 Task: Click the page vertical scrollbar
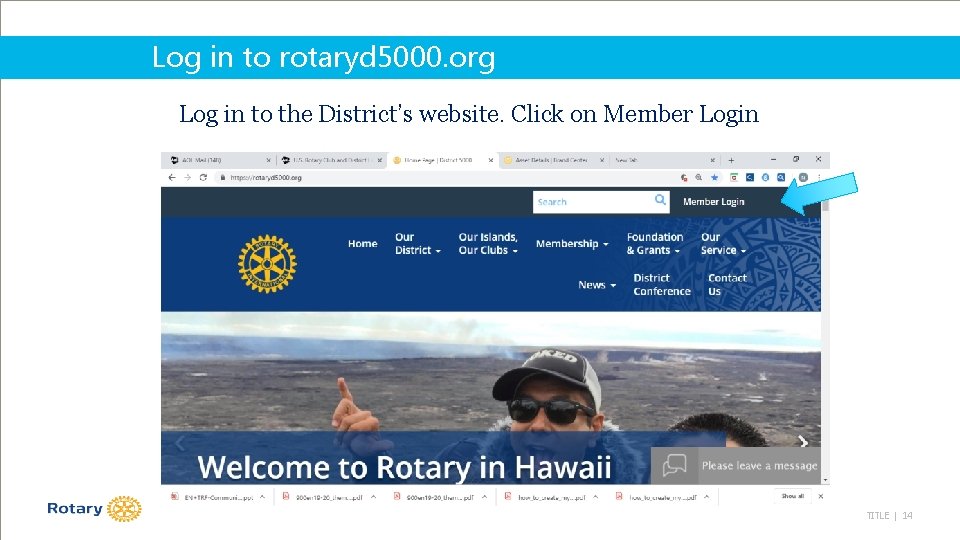click(x=825, y=336)
